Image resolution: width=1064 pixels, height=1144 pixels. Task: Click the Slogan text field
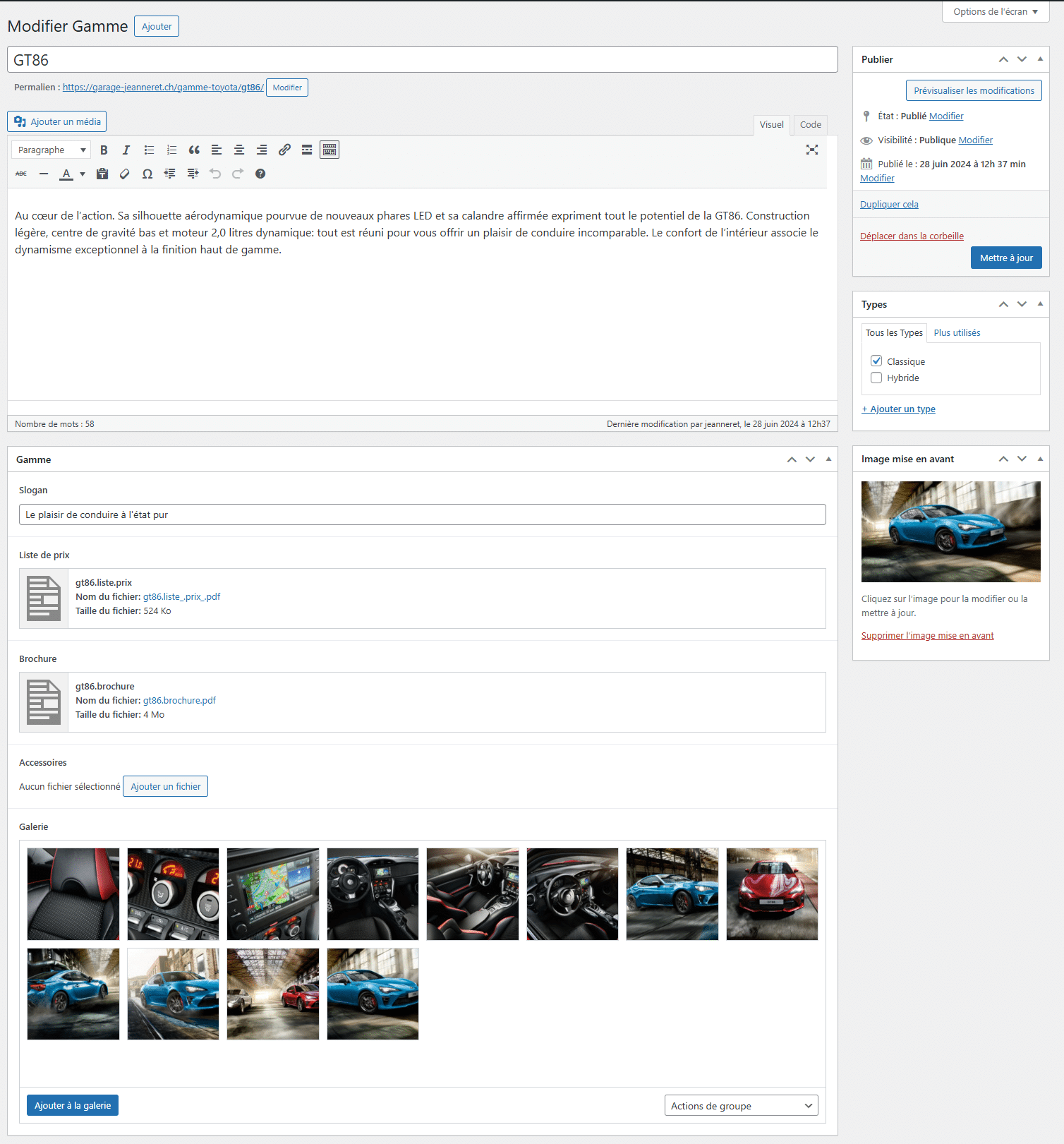point(423,514)
